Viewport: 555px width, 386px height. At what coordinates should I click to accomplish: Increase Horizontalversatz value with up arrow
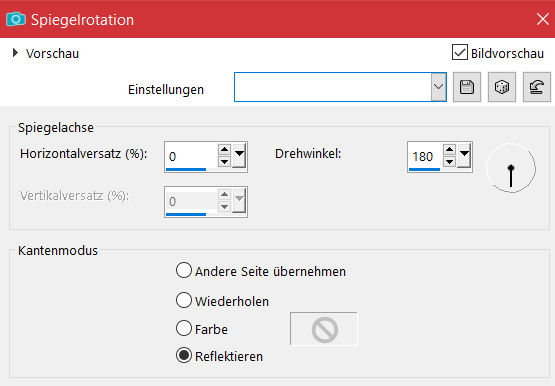pyautogui.click(x=224, y=149)
